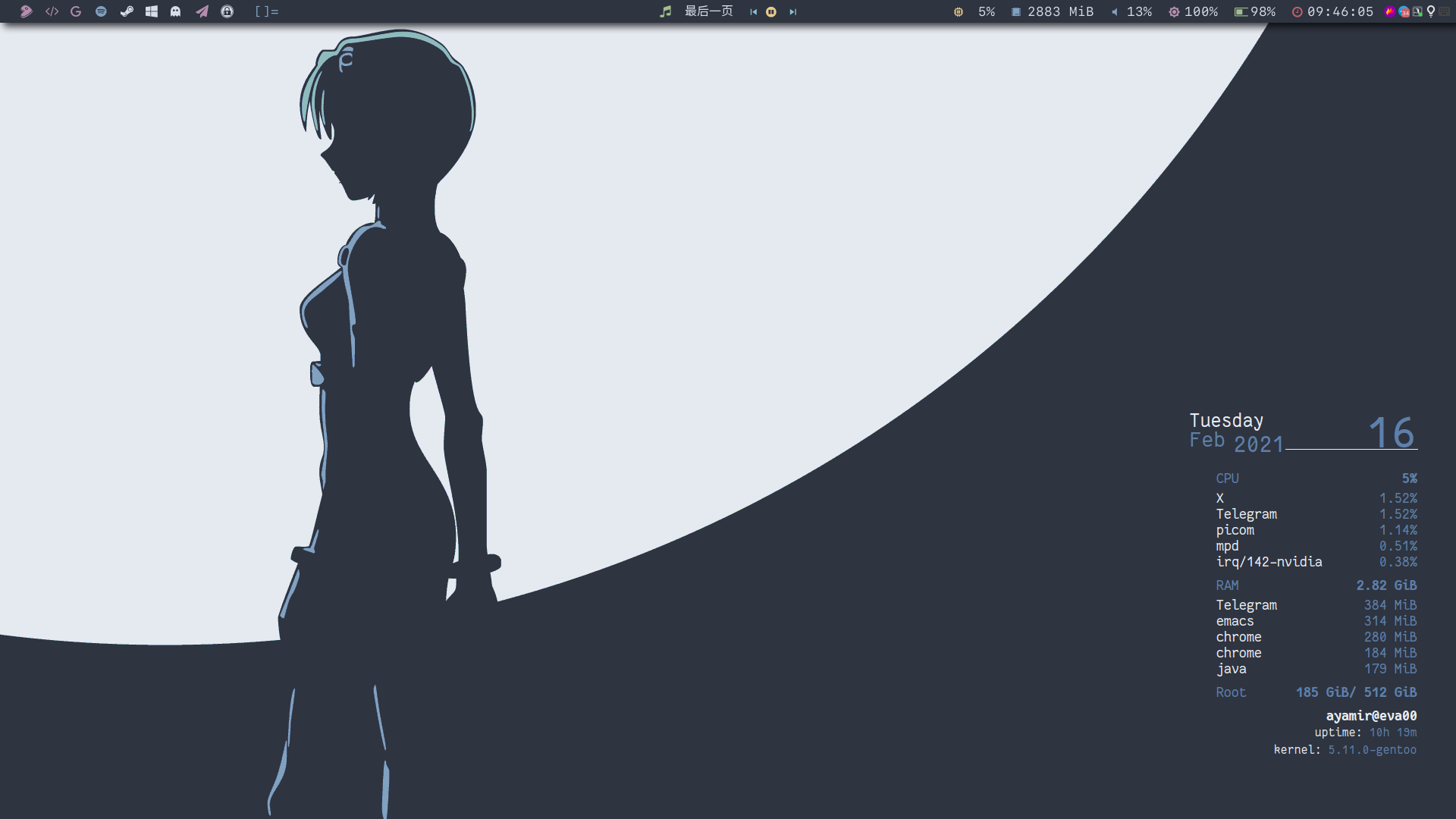Open the Google G workspace tag
This screenshot has height=819, width=1456.
pyautogui.click(x=76, y=11)
